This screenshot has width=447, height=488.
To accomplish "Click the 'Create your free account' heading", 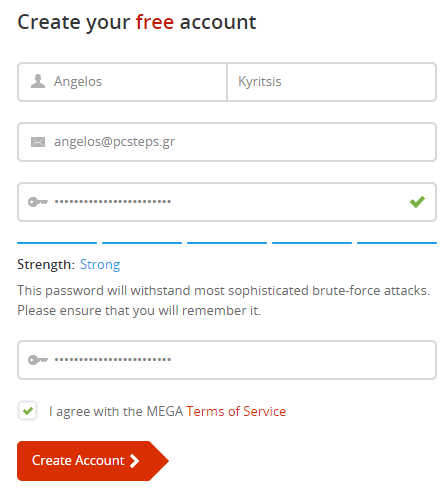I will point(137,23).
